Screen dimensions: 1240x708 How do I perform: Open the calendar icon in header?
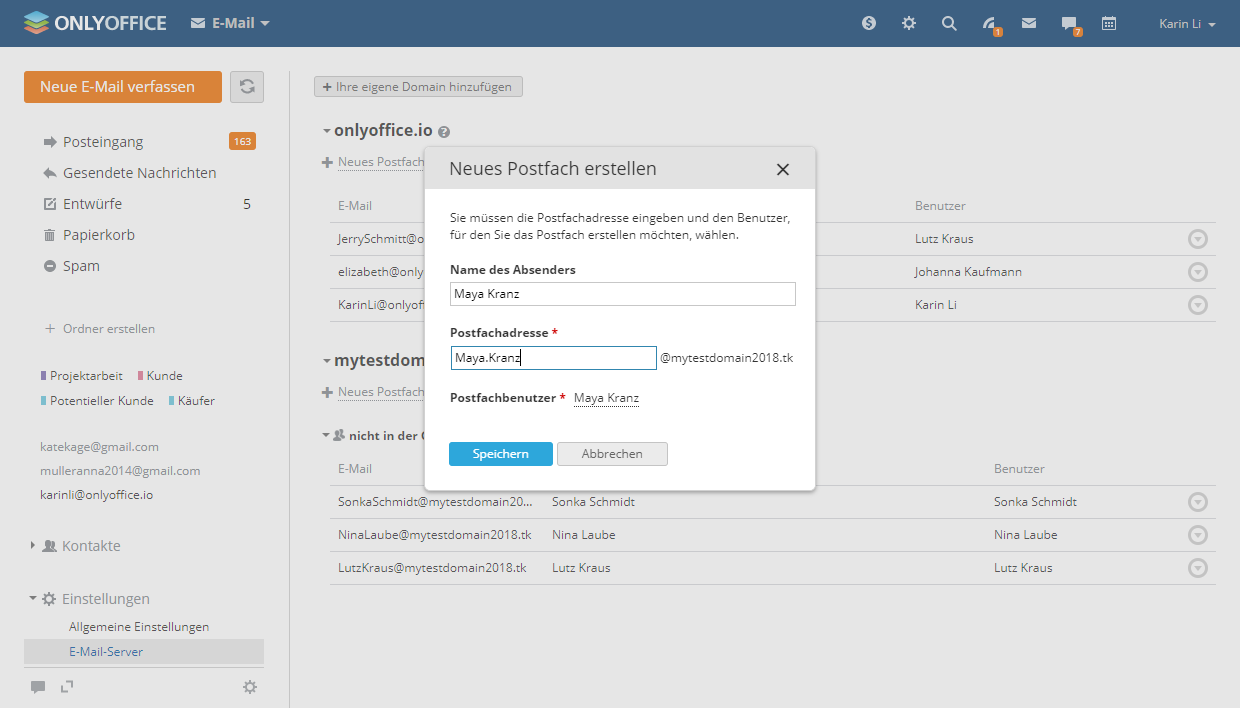click(x=1109, y=23)
